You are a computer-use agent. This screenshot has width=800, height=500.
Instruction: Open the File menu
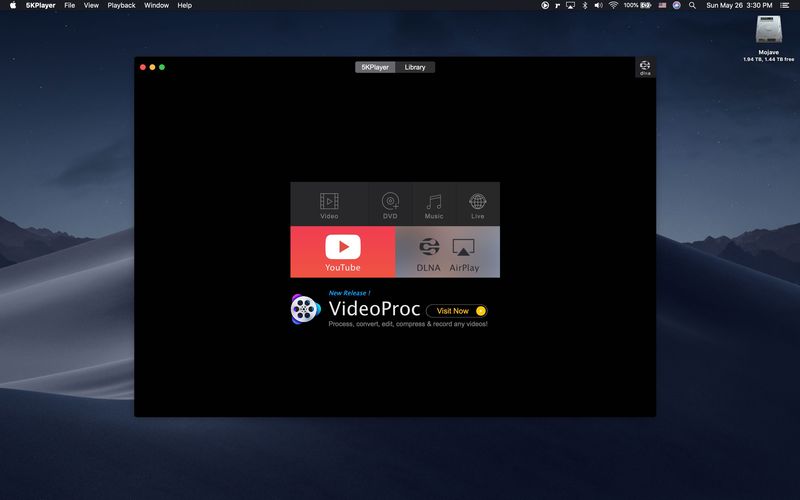tap(69, 5)
